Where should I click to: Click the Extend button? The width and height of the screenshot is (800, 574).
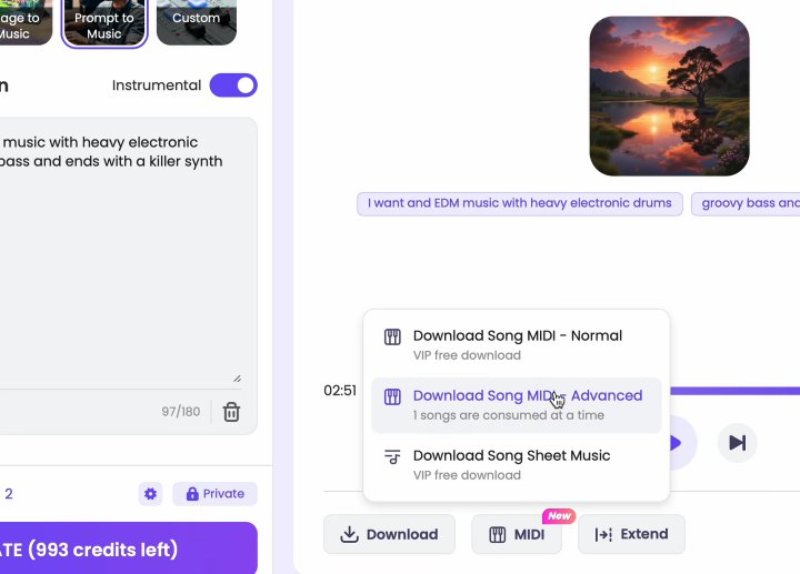coord(632,534)
